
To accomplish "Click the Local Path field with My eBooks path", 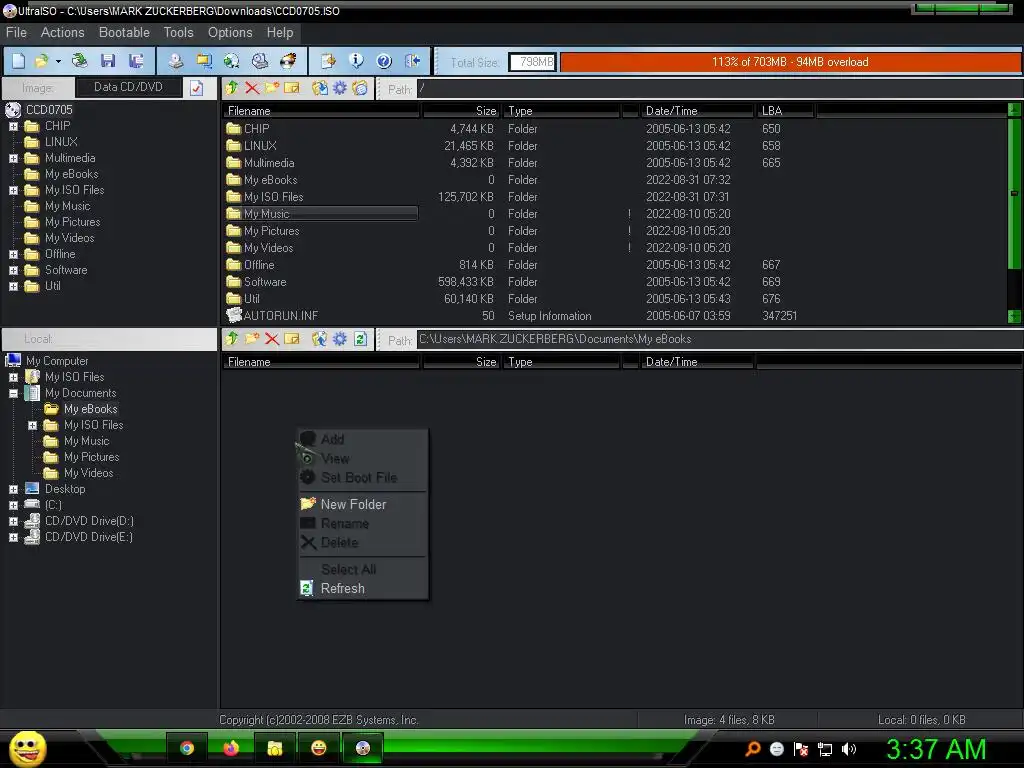I will click(720, 339).
